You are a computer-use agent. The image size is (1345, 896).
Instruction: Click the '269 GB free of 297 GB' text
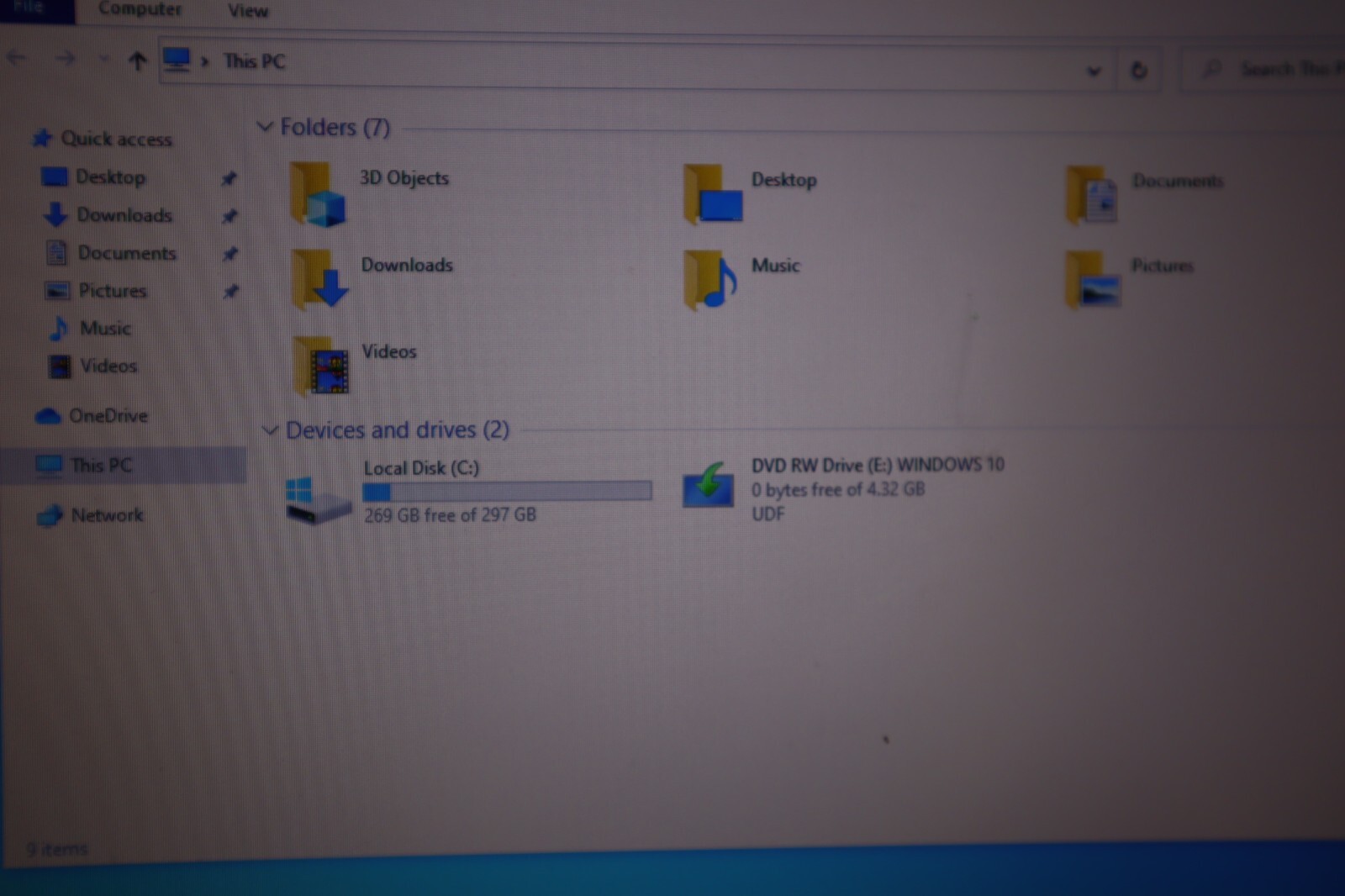[450, 515]
